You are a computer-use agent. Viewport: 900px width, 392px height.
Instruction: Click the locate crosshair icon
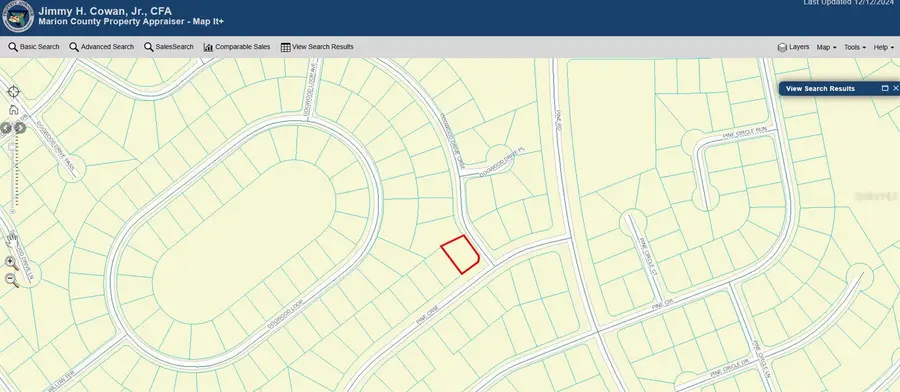(13, 92)
